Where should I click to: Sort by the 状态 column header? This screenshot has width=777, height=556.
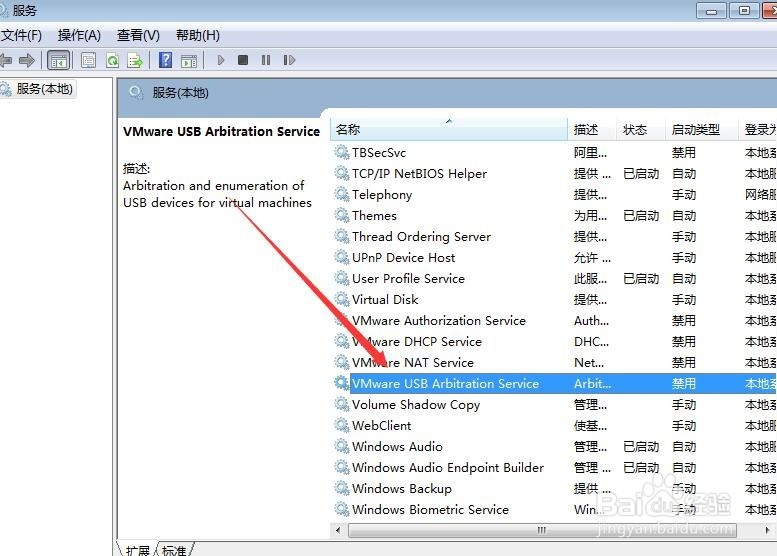(x=640, y=130)
